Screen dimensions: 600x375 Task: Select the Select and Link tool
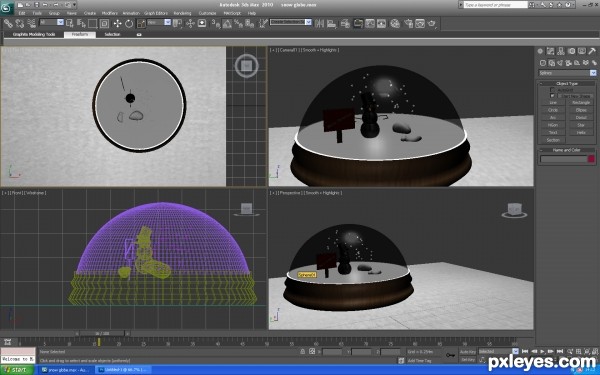pos(8,24)
